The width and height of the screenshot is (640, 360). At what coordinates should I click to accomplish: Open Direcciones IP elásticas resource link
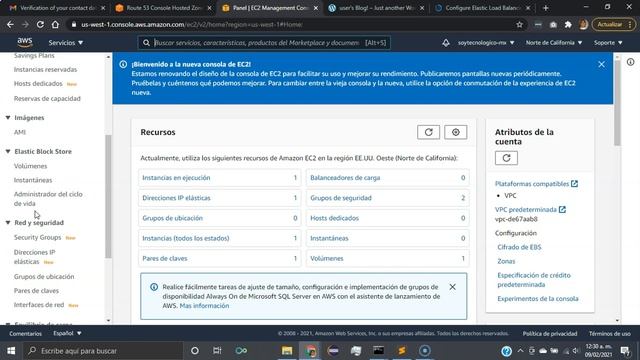(x=176, y=198)
